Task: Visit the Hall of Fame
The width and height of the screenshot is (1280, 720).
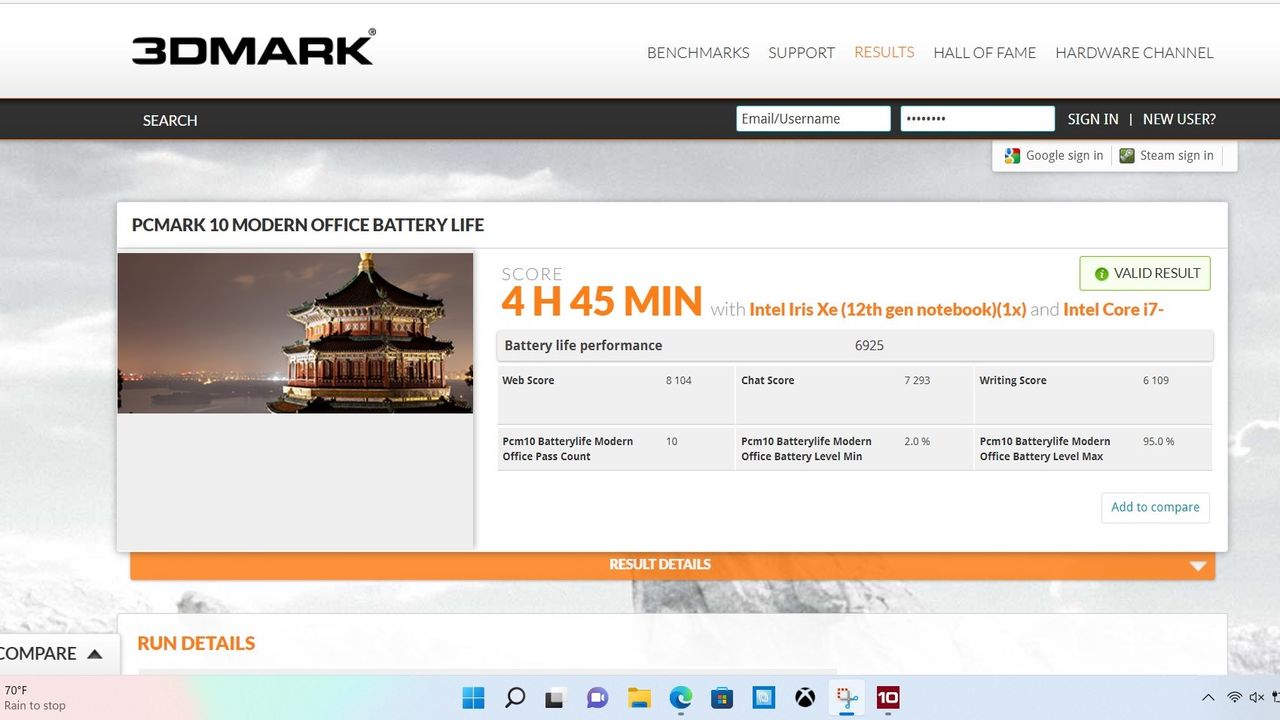Action: coord(984,53)
